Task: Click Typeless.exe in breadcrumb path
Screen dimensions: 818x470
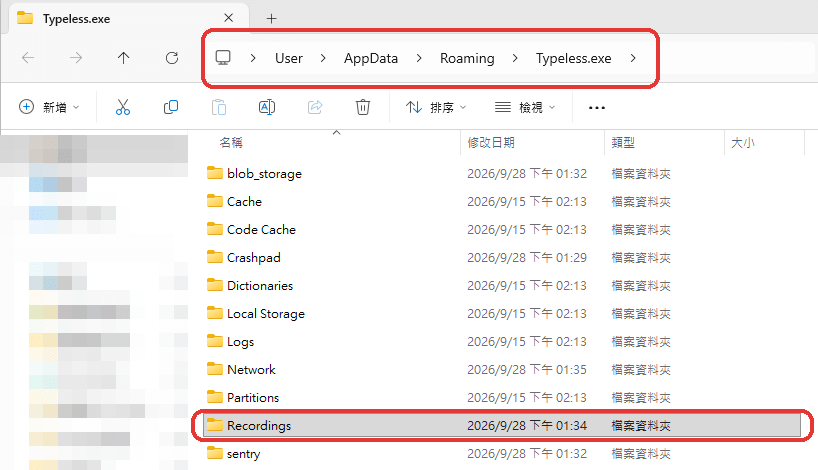Action: coord(573,58)
